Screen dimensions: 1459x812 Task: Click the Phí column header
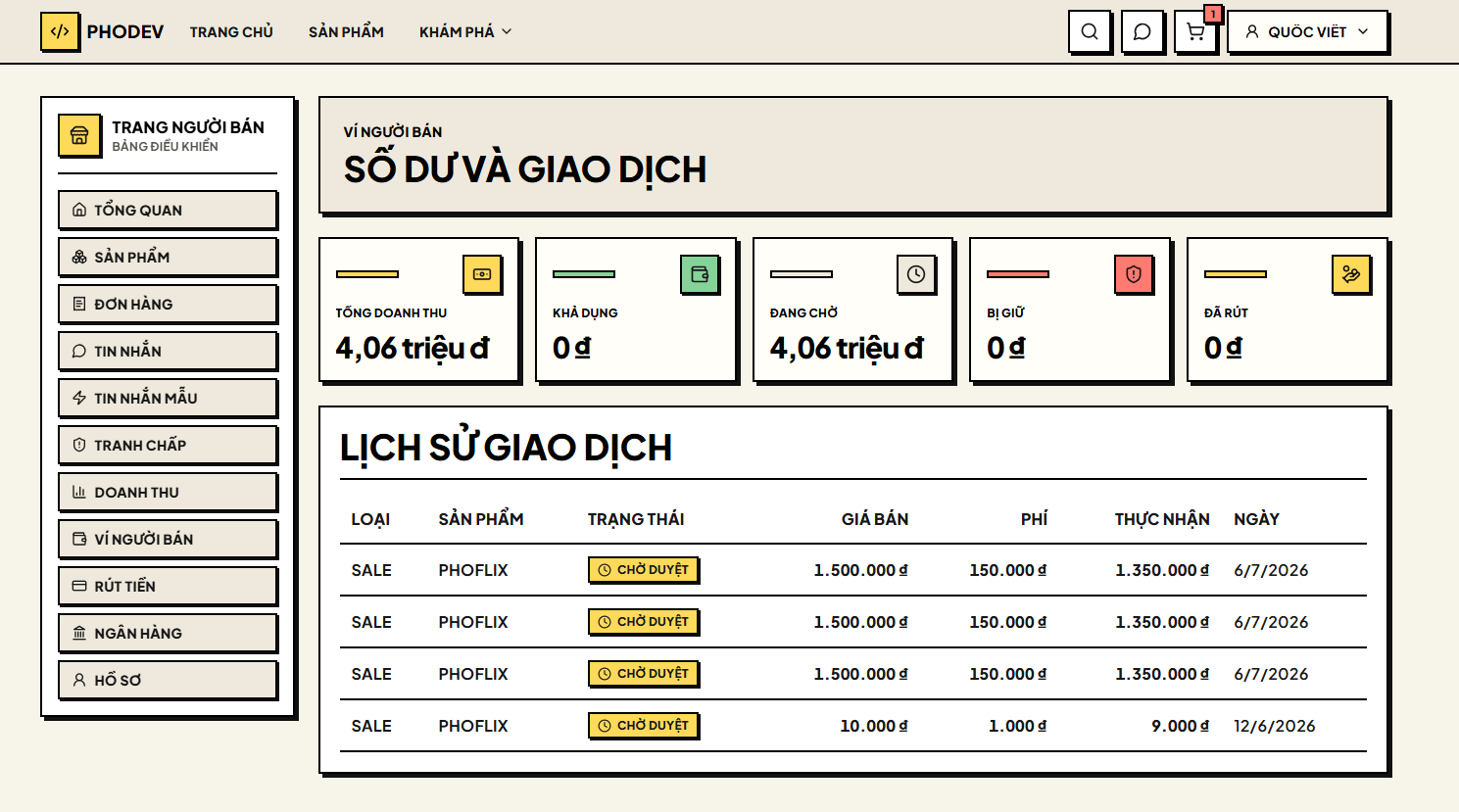coord(1034,519)
